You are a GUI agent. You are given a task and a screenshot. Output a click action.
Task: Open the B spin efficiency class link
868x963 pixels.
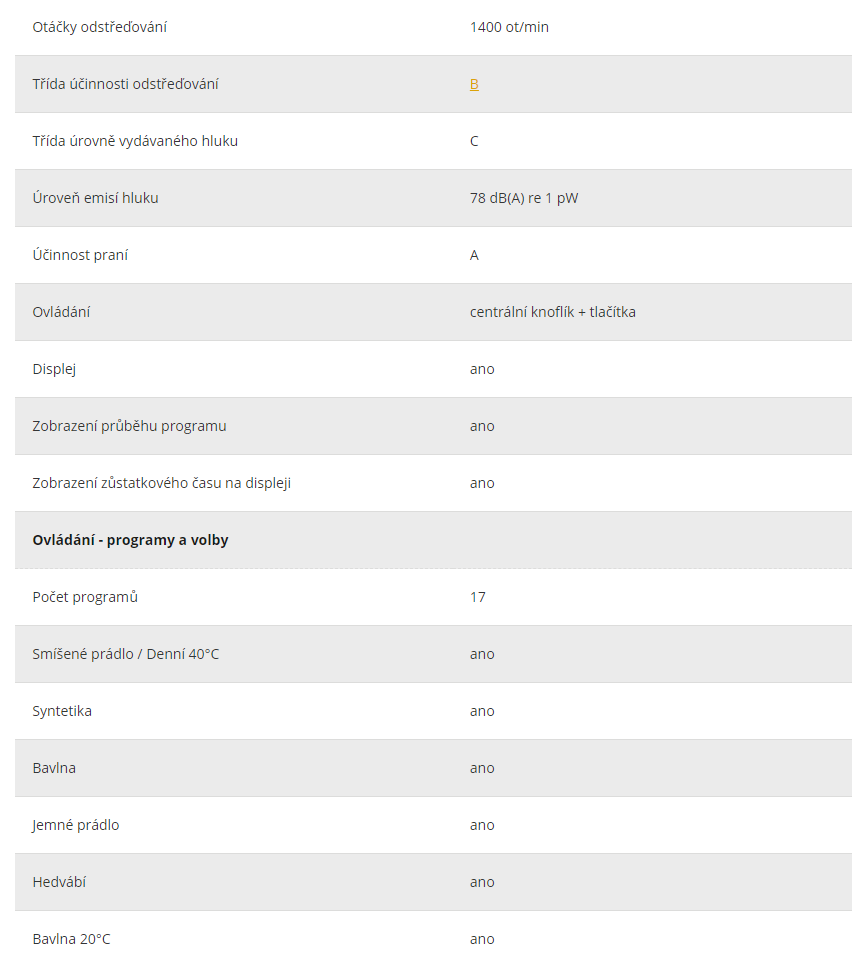pyautogui.click(x=474, y=84)
